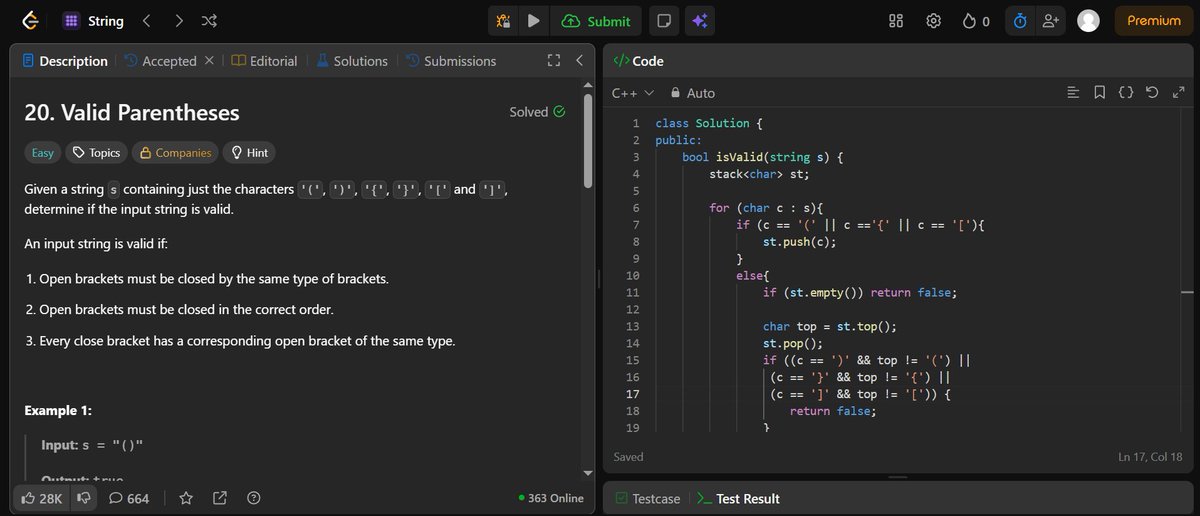
Task: Format the code with lines icon
Action: 1073,93
